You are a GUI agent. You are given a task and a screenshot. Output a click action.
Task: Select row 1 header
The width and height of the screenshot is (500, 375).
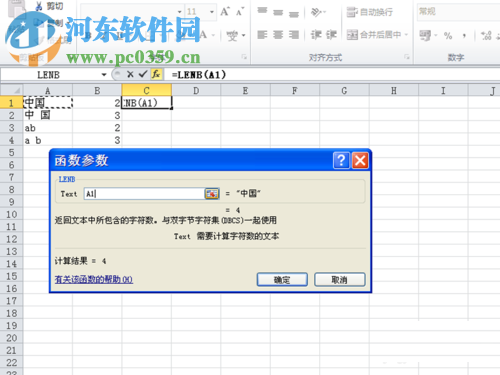point(11,103)
